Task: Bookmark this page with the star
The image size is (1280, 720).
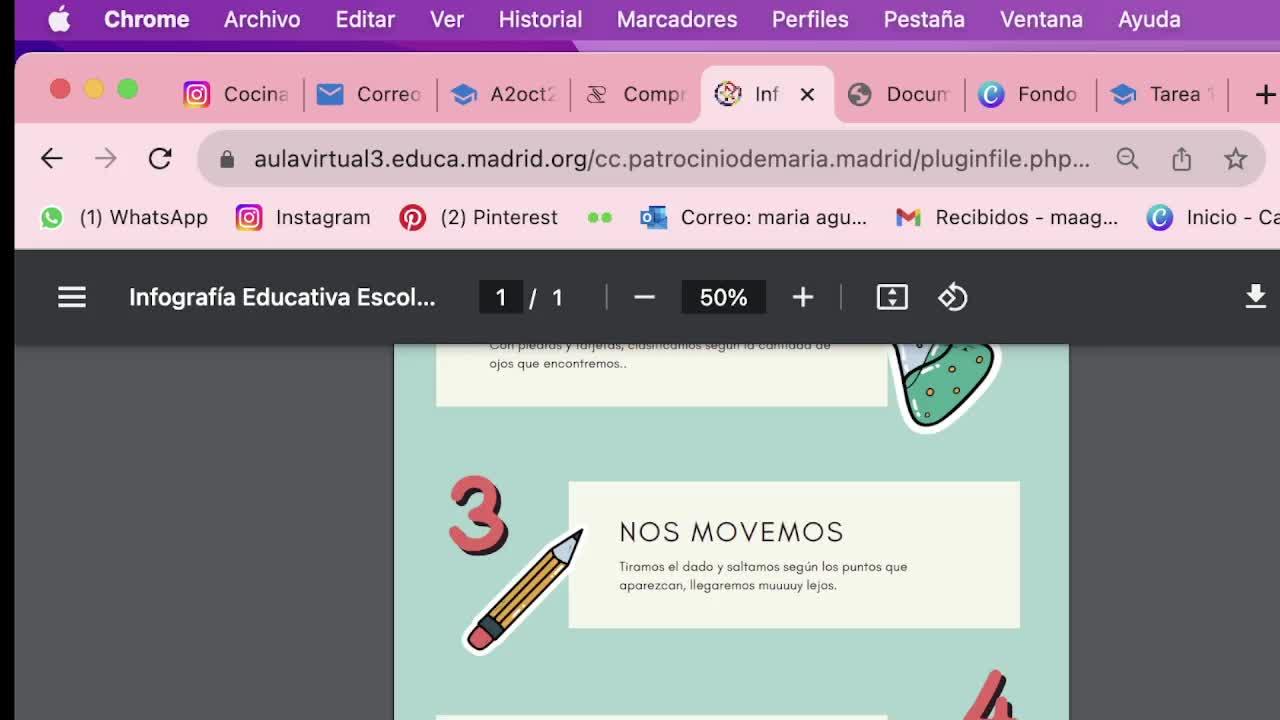Action: pos(1235,159)
